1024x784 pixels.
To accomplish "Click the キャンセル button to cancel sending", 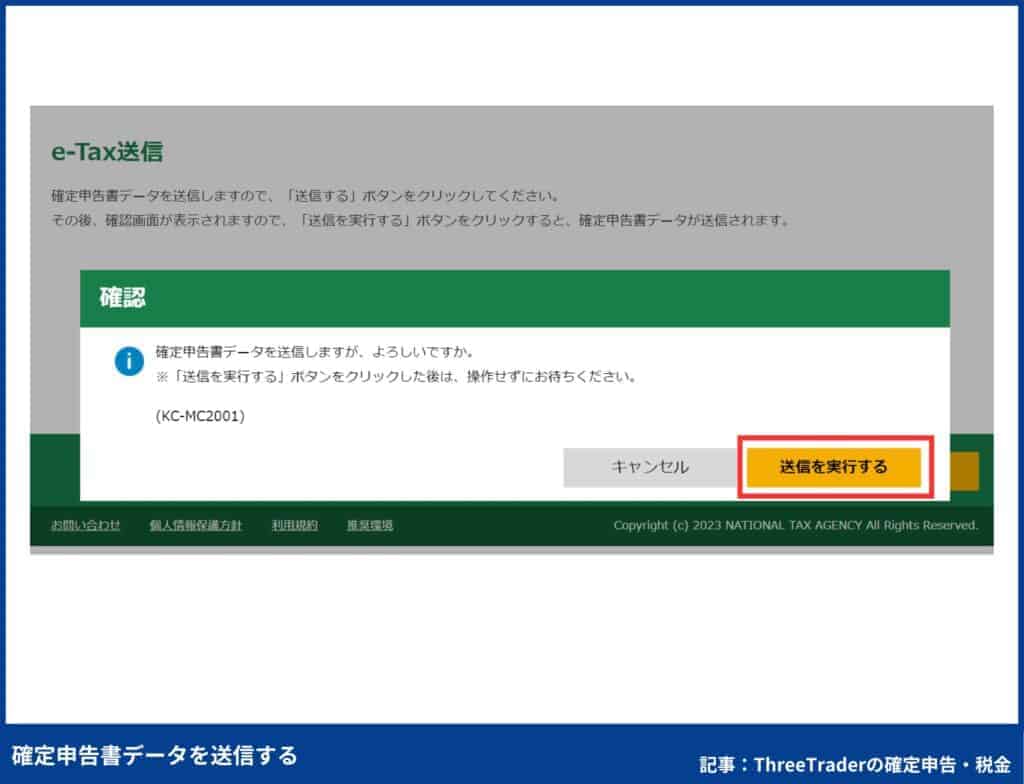I will 651,465.
